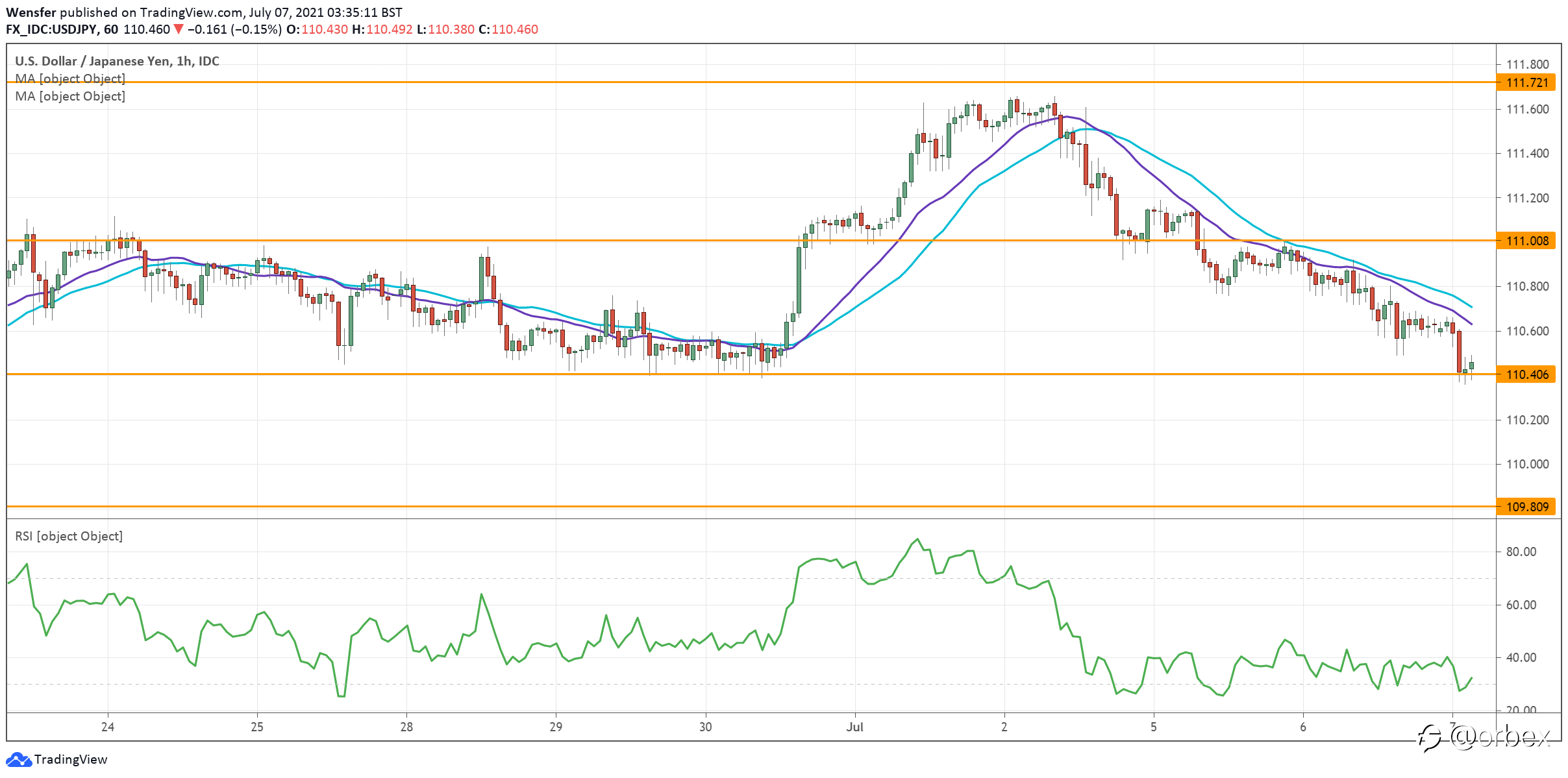Click the 6 date label on time axis
The height and width of the screenshot is (778, 1568).
1302,727
